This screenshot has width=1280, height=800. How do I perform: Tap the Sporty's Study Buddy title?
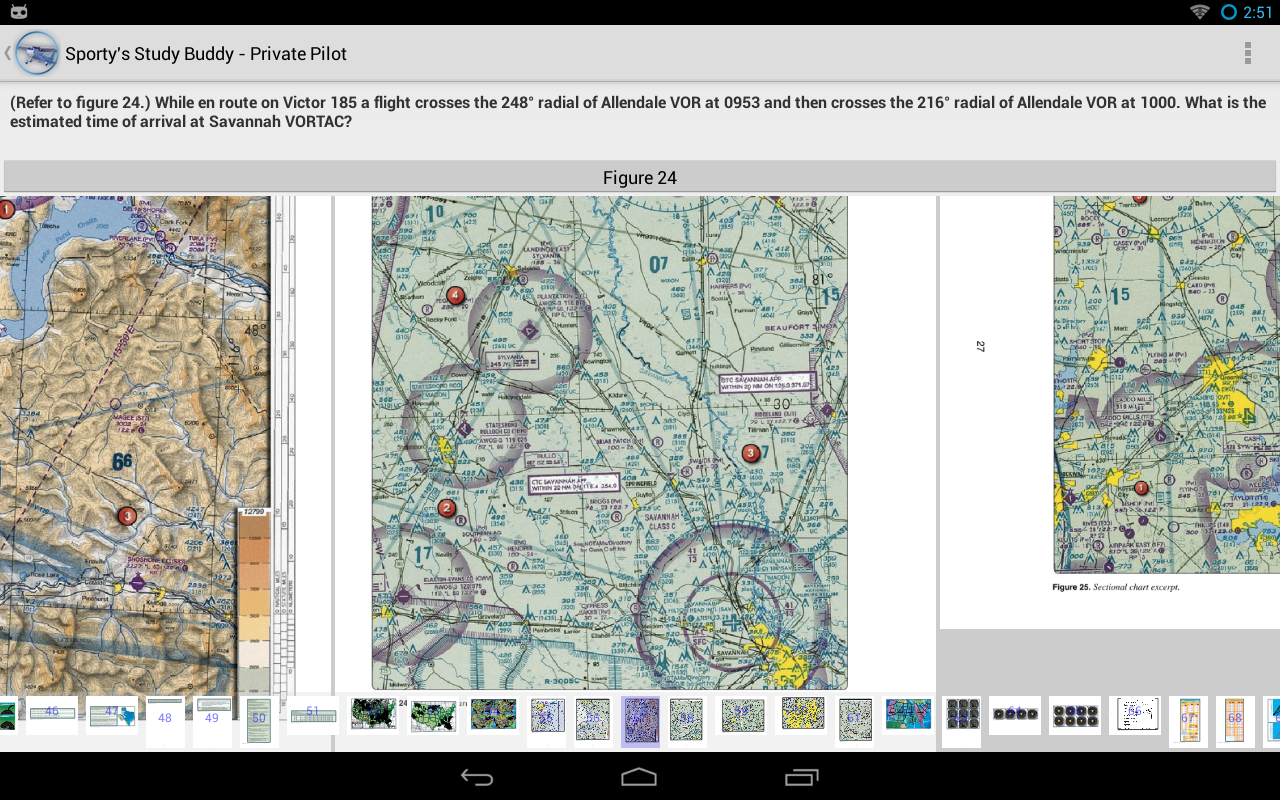[206, 54]
